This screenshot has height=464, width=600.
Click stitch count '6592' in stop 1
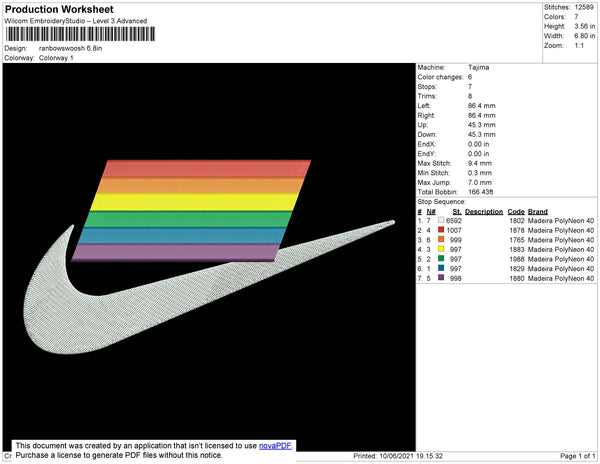tap(454, 221)
